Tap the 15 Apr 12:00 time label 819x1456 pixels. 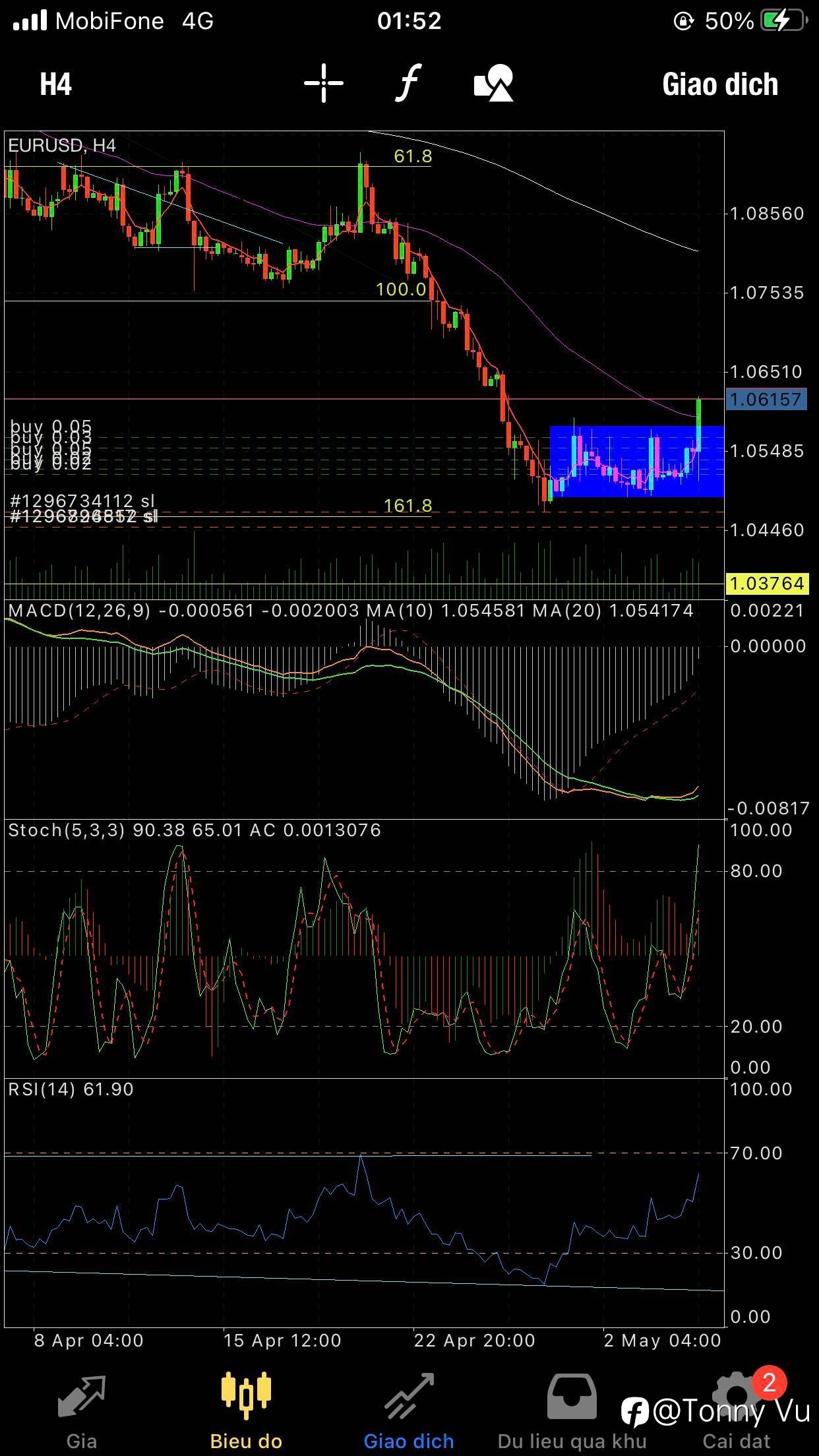282,1341
